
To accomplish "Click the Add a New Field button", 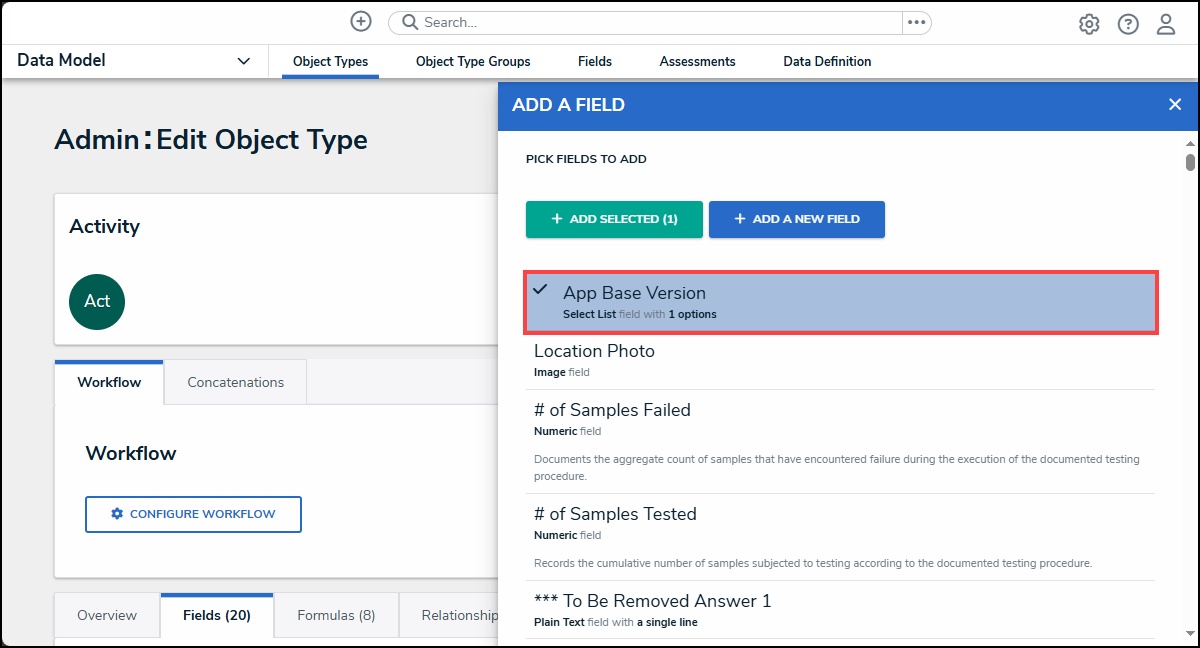I will coord(796,219).
